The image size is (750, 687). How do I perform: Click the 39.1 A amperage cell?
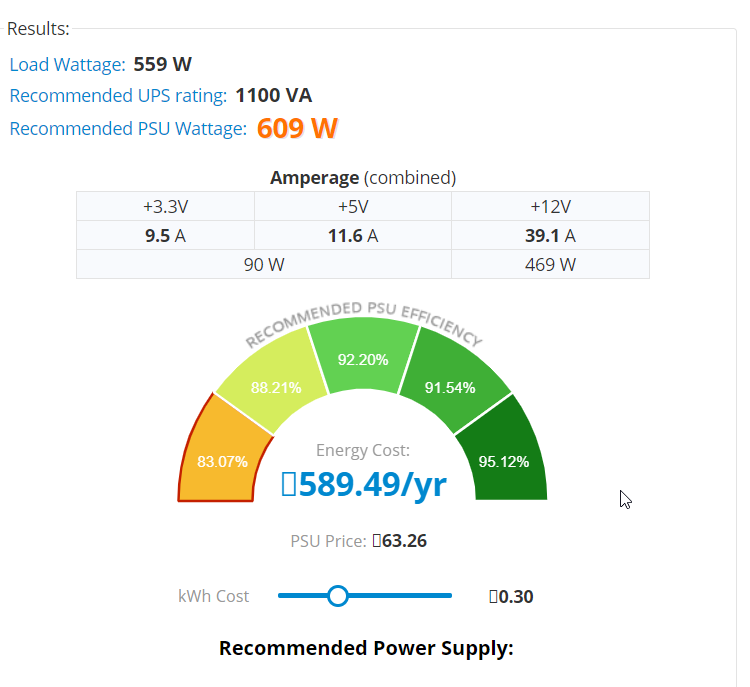550,236
